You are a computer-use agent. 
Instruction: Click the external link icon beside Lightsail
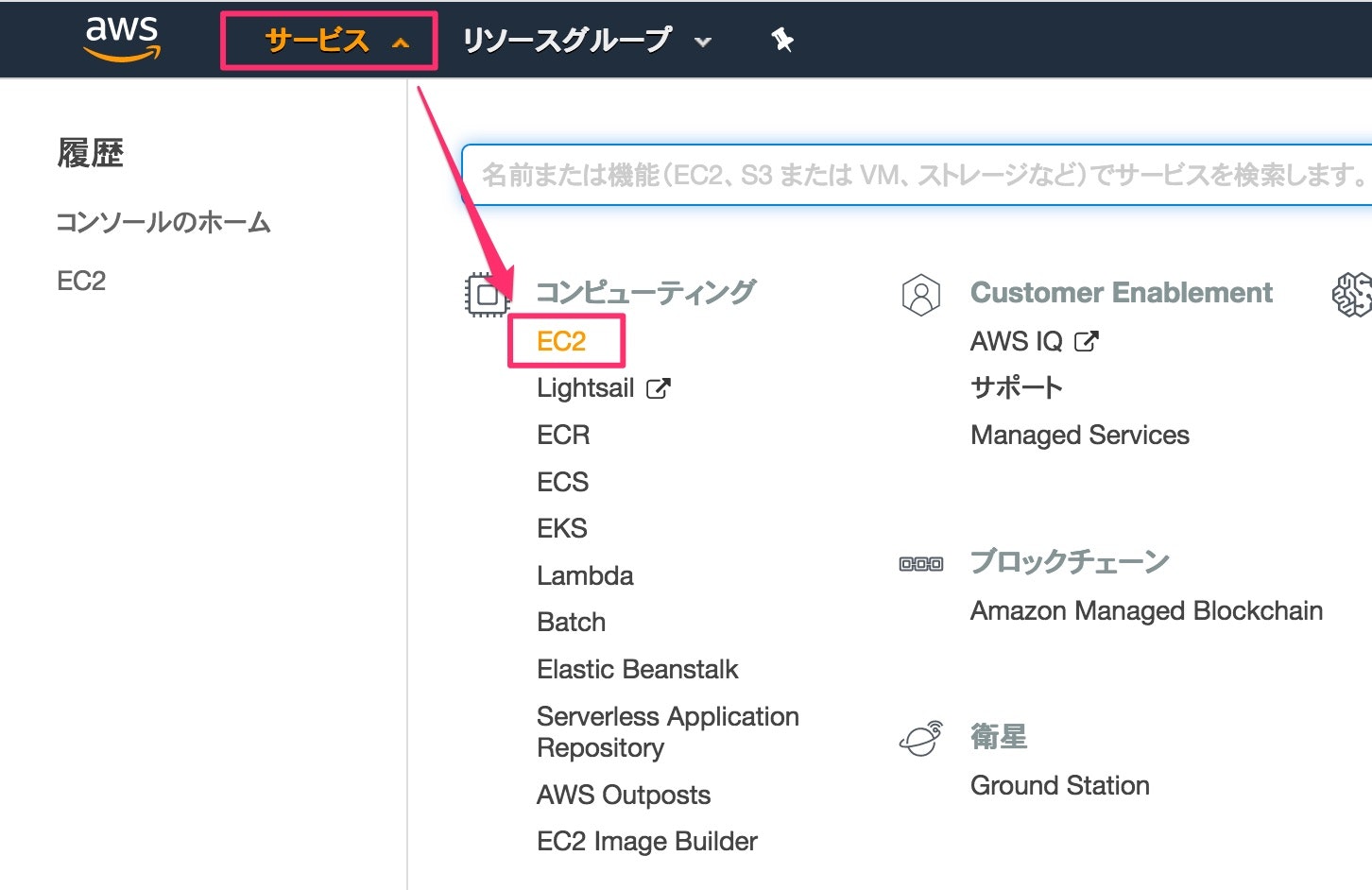click(659, 388)
